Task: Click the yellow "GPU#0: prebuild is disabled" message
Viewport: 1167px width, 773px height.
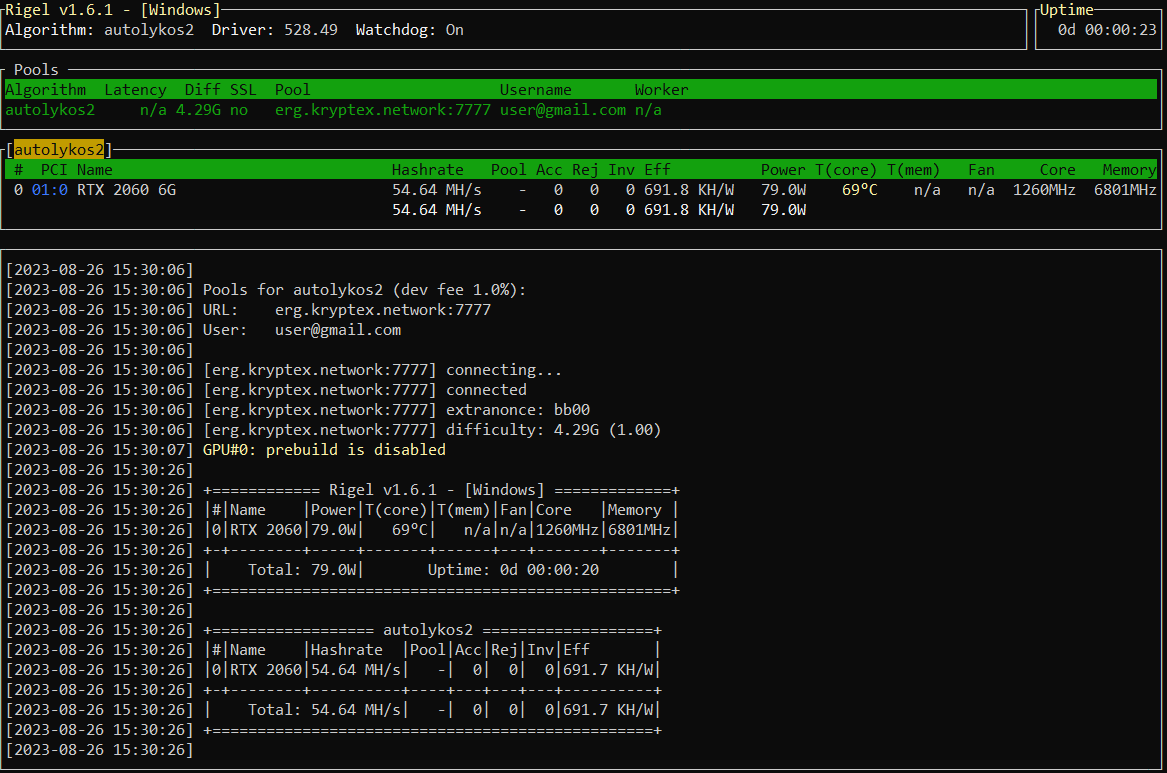Action: pyautogui.click(x=324, y=450)
